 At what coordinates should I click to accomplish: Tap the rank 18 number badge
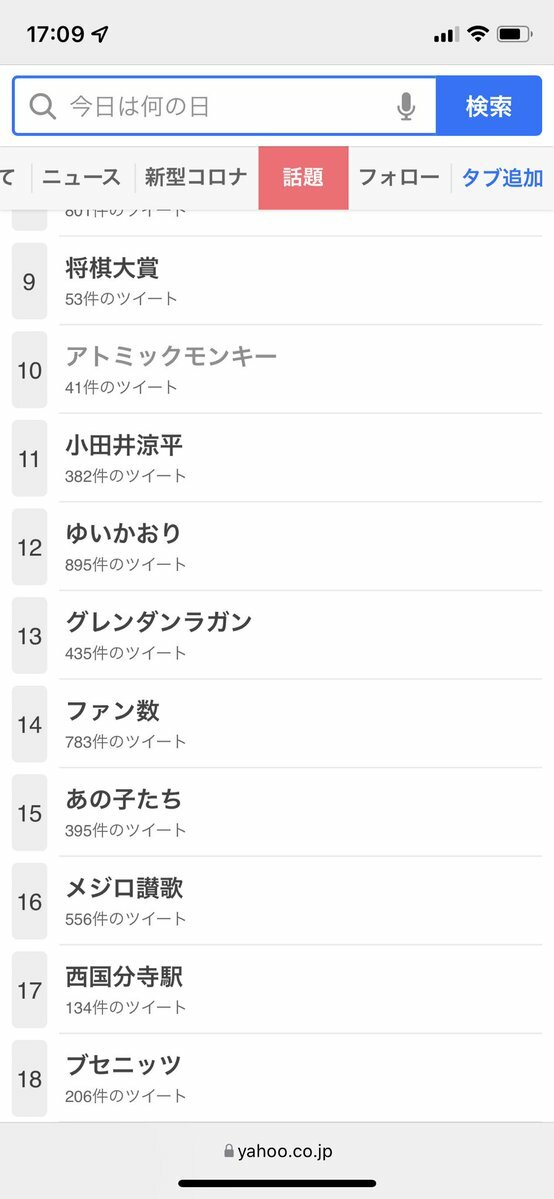pos(30,1078)
